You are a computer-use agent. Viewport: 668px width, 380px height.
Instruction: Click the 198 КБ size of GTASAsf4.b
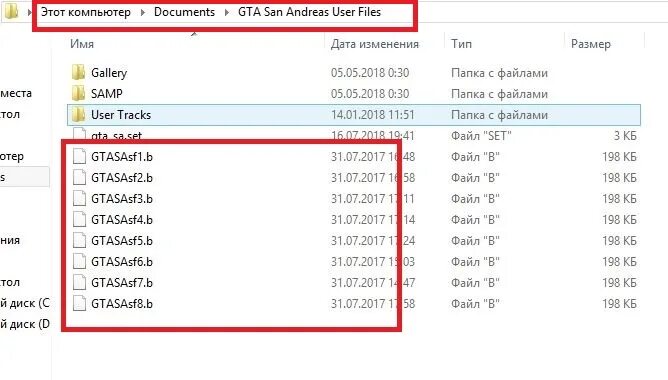(x=619, y=220)
